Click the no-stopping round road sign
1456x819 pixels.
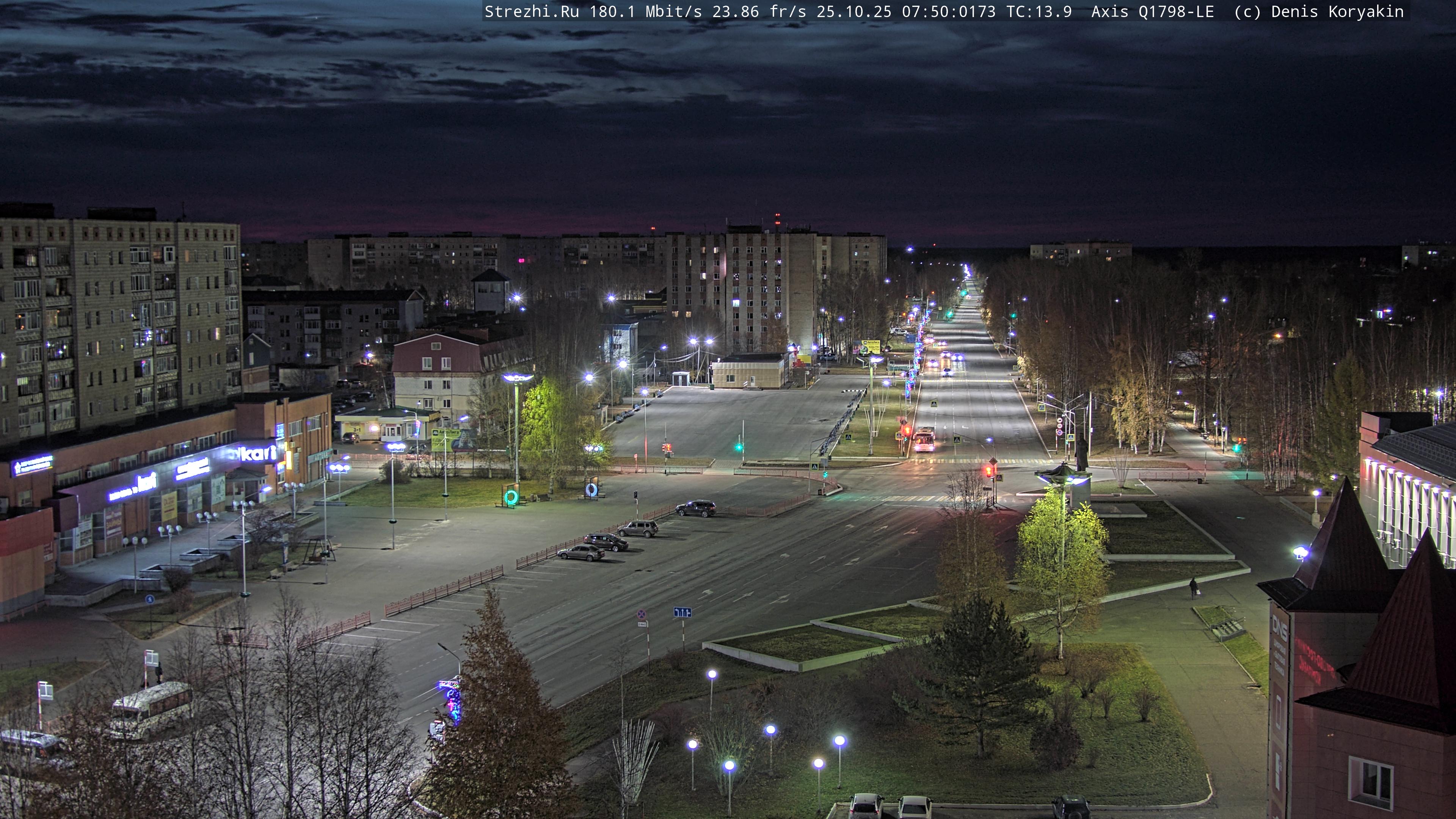point(642,614)
